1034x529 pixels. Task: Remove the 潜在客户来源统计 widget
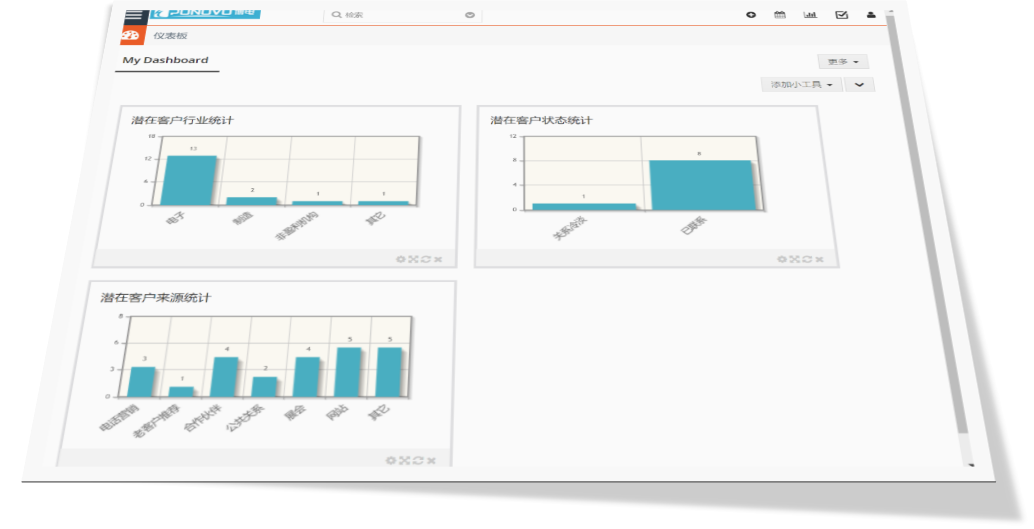click(x=431, y=461)
